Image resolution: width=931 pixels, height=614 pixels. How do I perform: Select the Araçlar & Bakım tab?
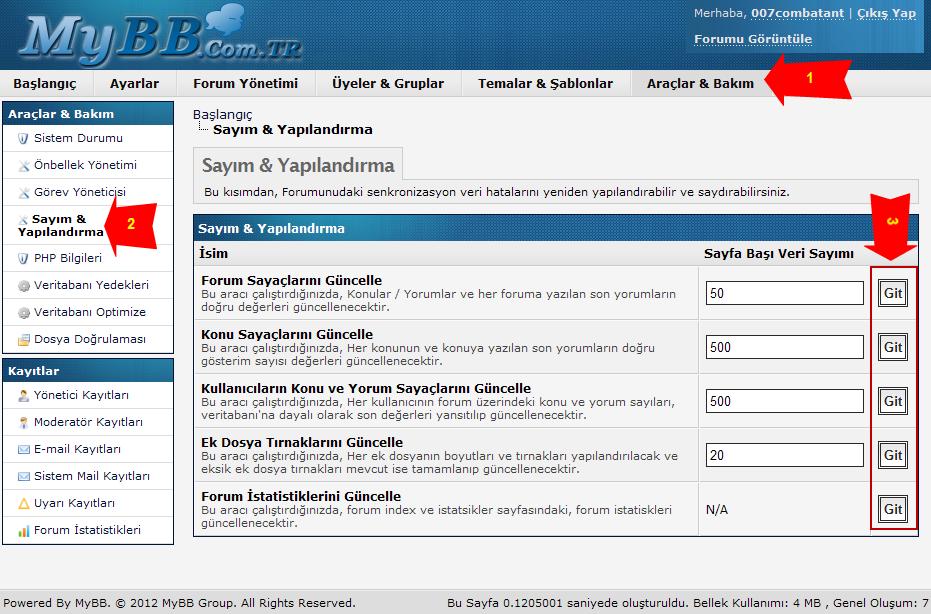tap(701, 84)
